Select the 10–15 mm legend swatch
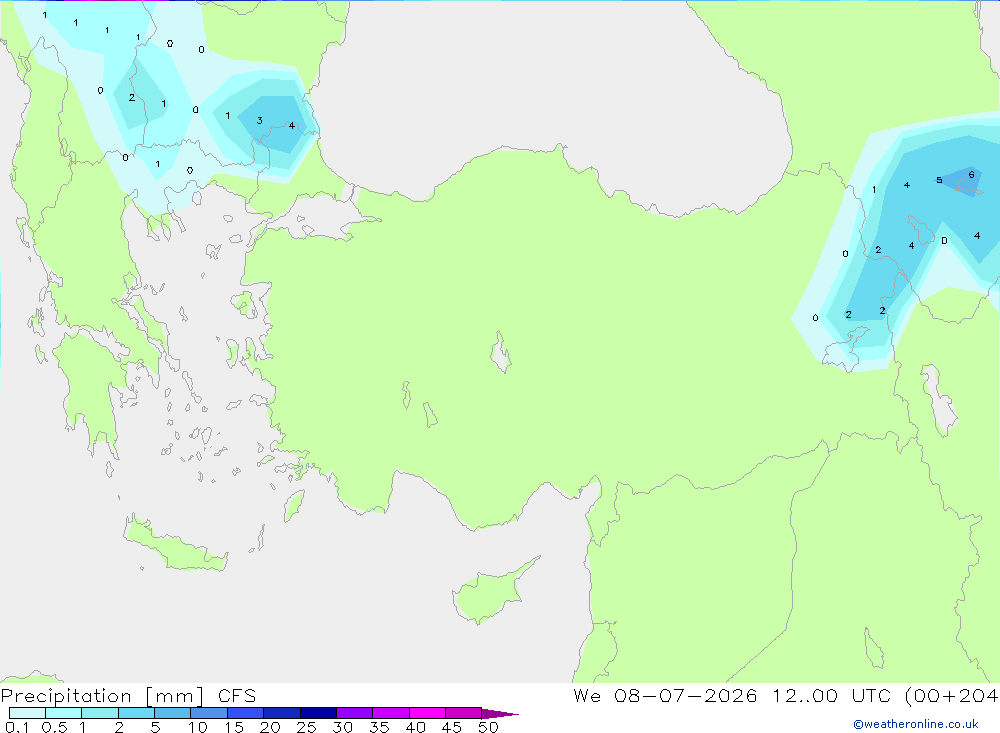The height and width of the screenshot is (733, 1000). pyautogui.click(x=209, y=713)
